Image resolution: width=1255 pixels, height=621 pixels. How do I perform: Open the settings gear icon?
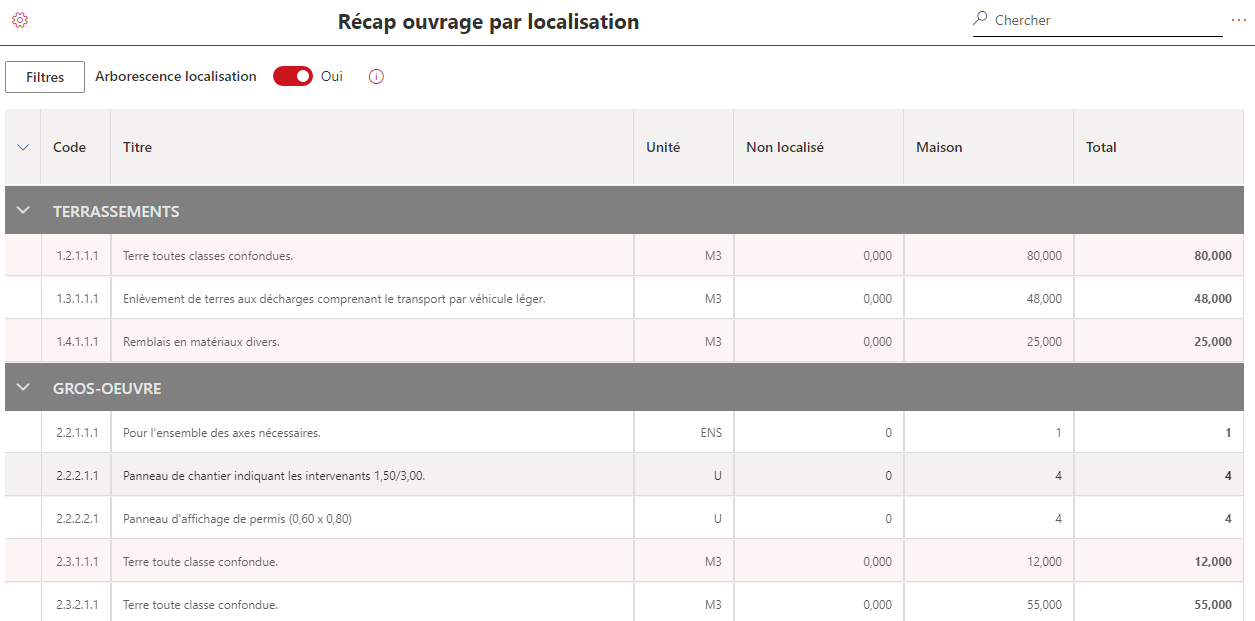(19, 20)
